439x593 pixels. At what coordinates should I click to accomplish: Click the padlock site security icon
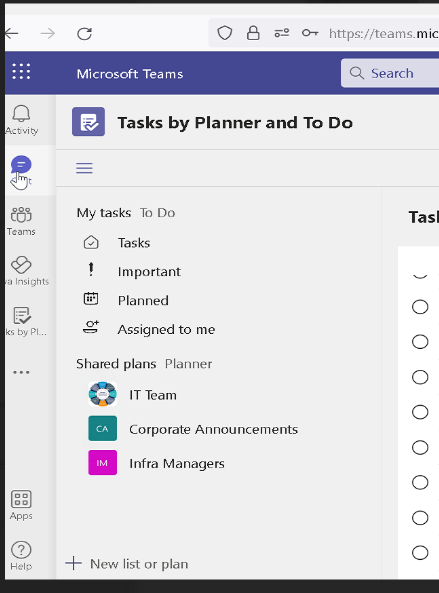[x=253, y=33]
